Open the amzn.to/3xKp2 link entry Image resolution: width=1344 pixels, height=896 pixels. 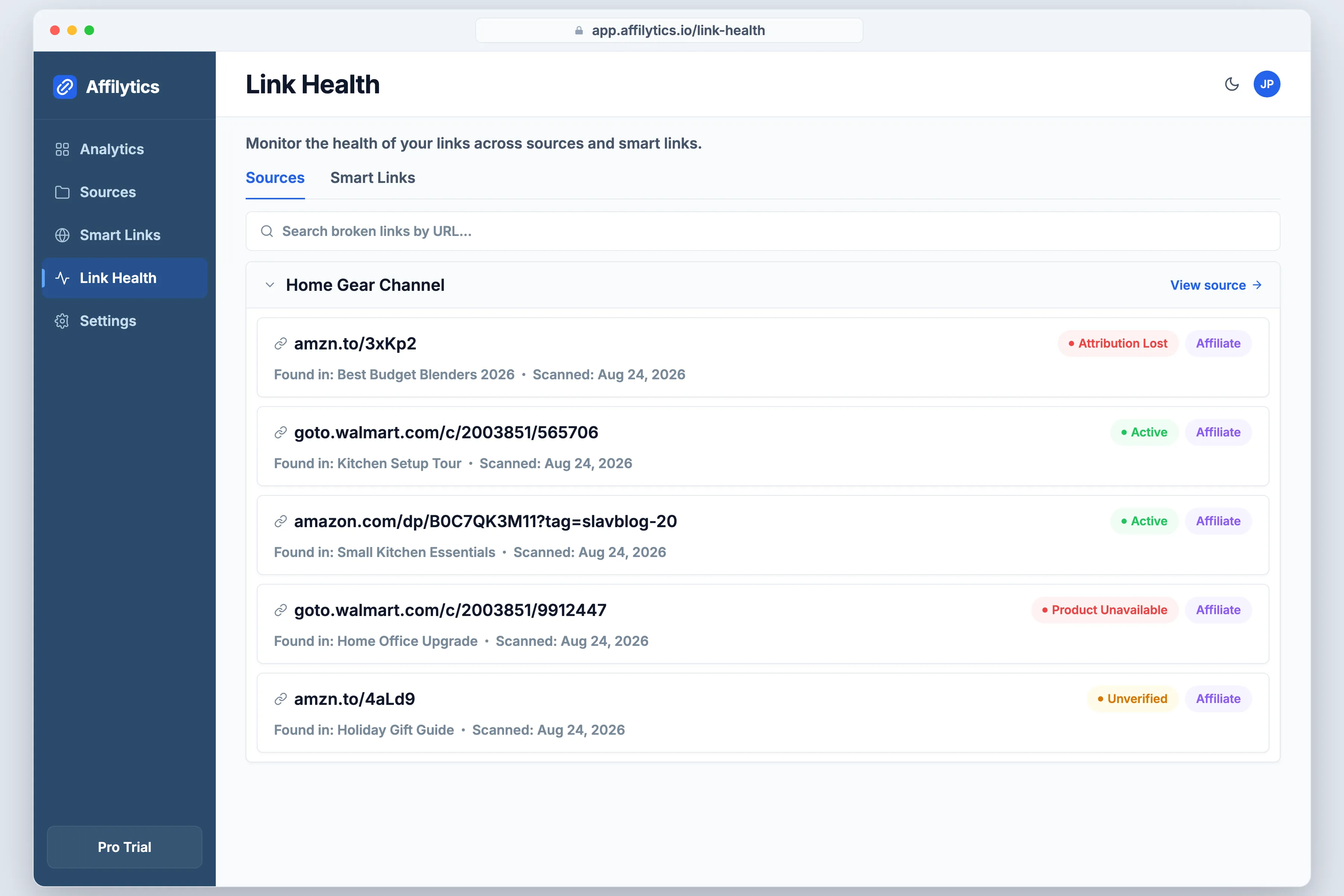pos(762,357)
